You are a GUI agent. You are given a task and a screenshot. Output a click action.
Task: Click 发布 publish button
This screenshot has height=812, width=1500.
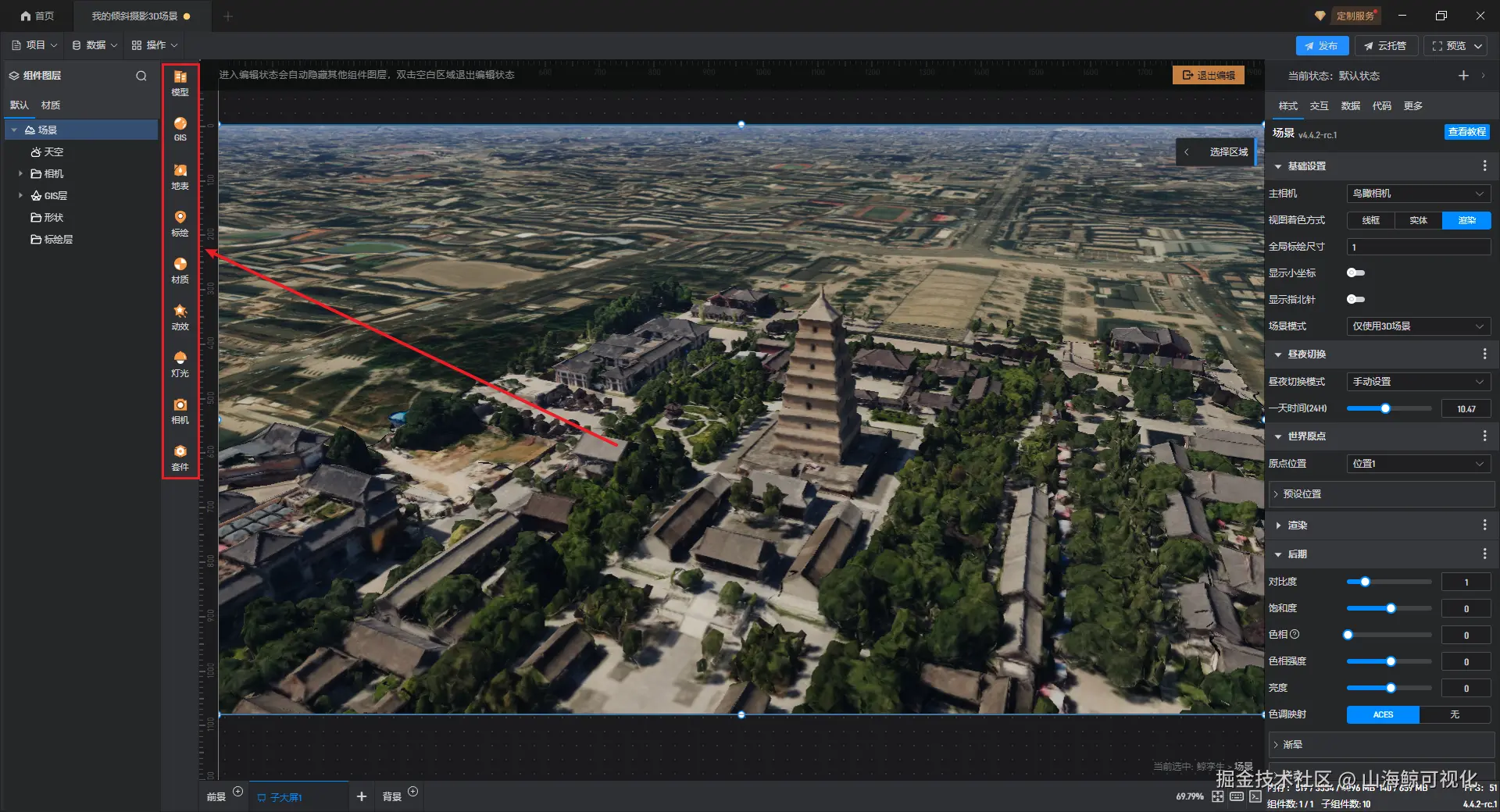(x=1322, y=46)
